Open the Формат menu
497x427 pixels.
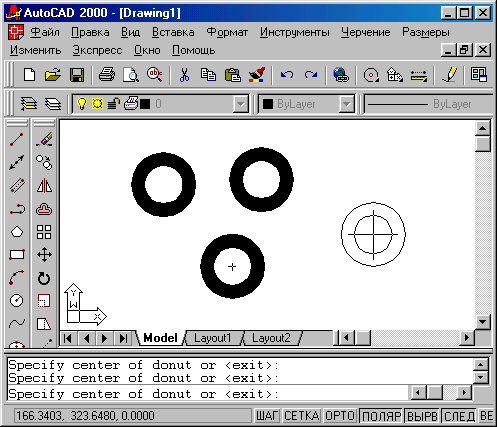coord(227,32)
